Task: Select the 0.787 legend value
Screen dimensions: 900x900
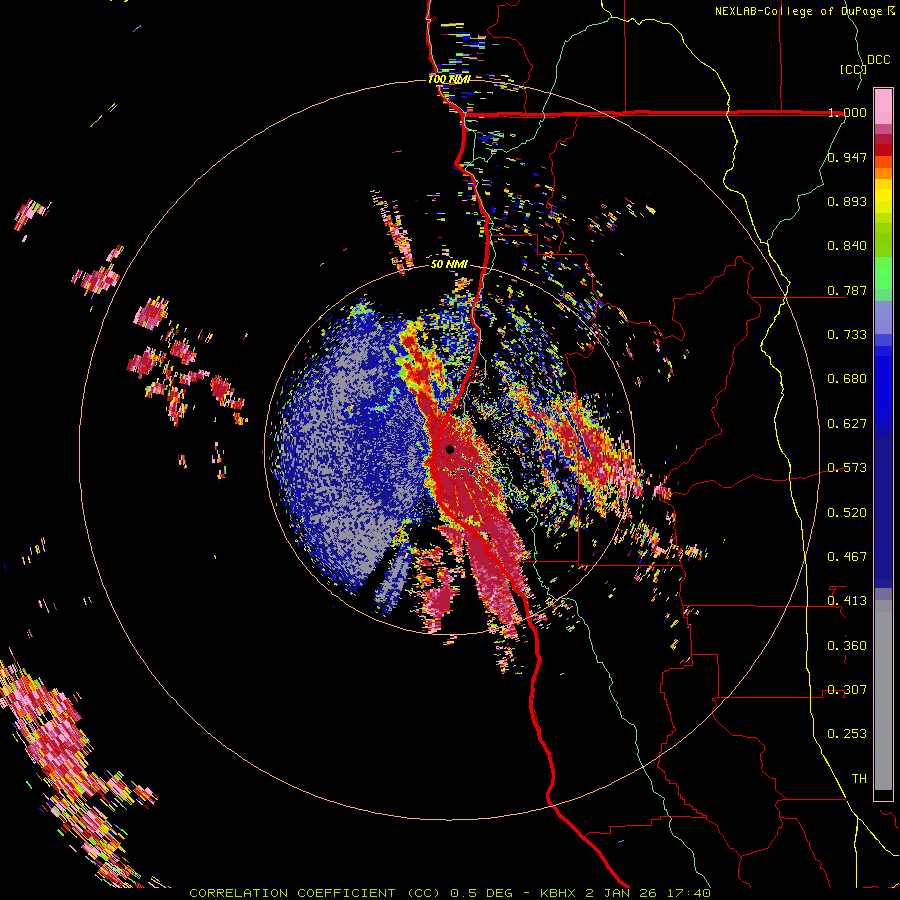Action: [847, 290]
